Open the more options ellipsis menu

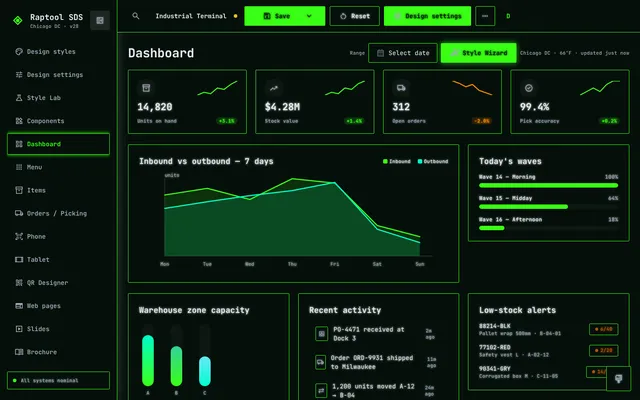485,16
